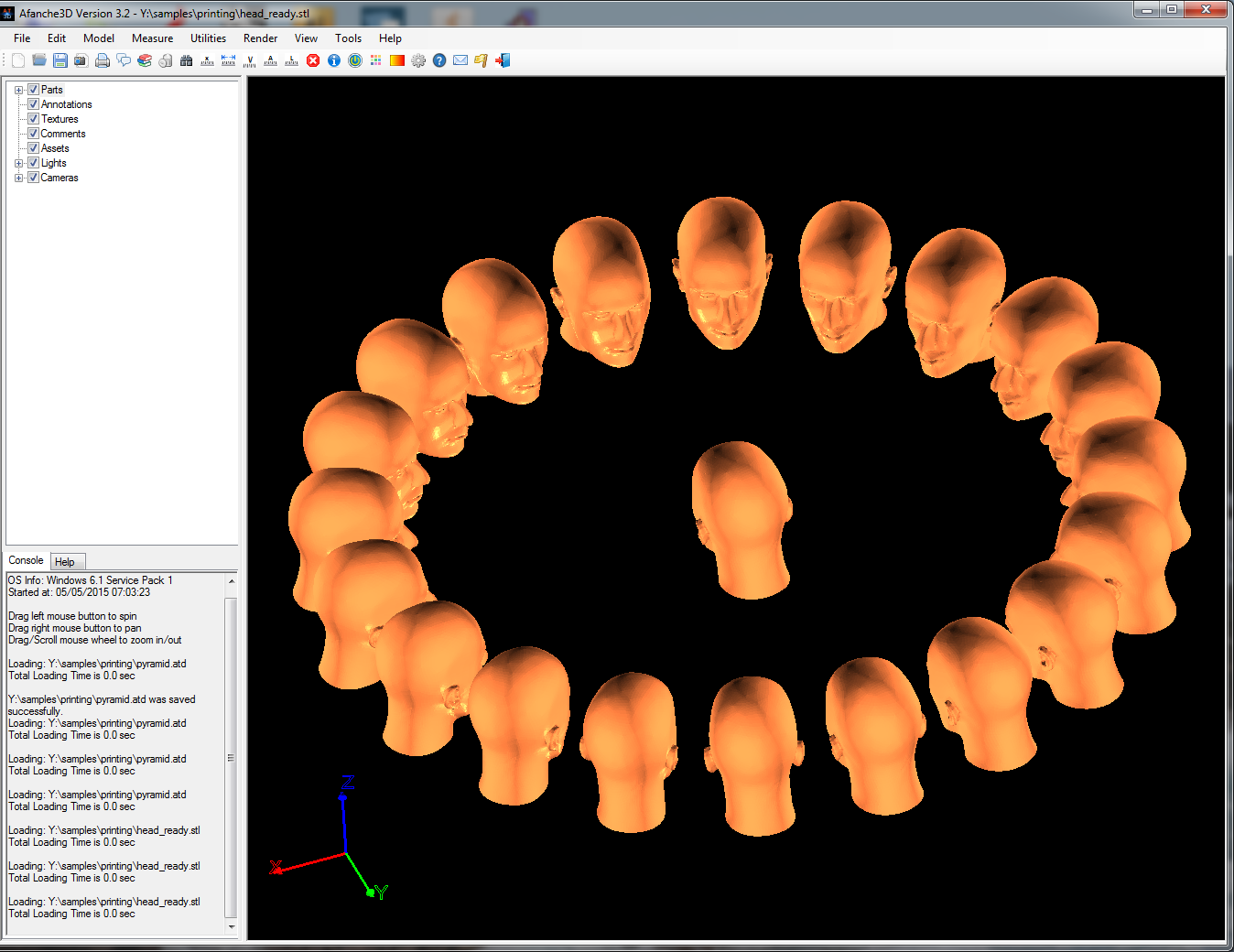The height and width of the screenshot is (952, 1234).
Task: Click the blue info icon
Action: pos(334,60)
